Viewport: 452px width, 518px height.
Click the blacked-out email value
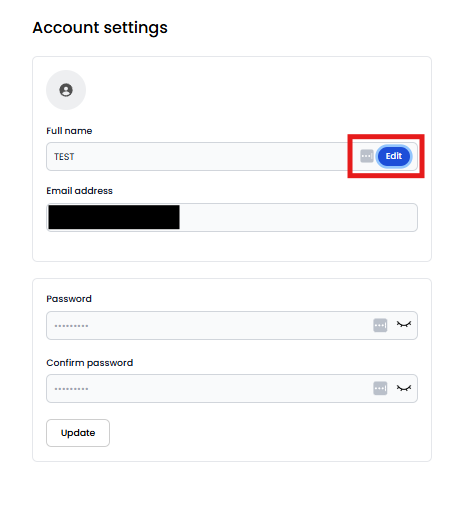click(x=114, y=217)
